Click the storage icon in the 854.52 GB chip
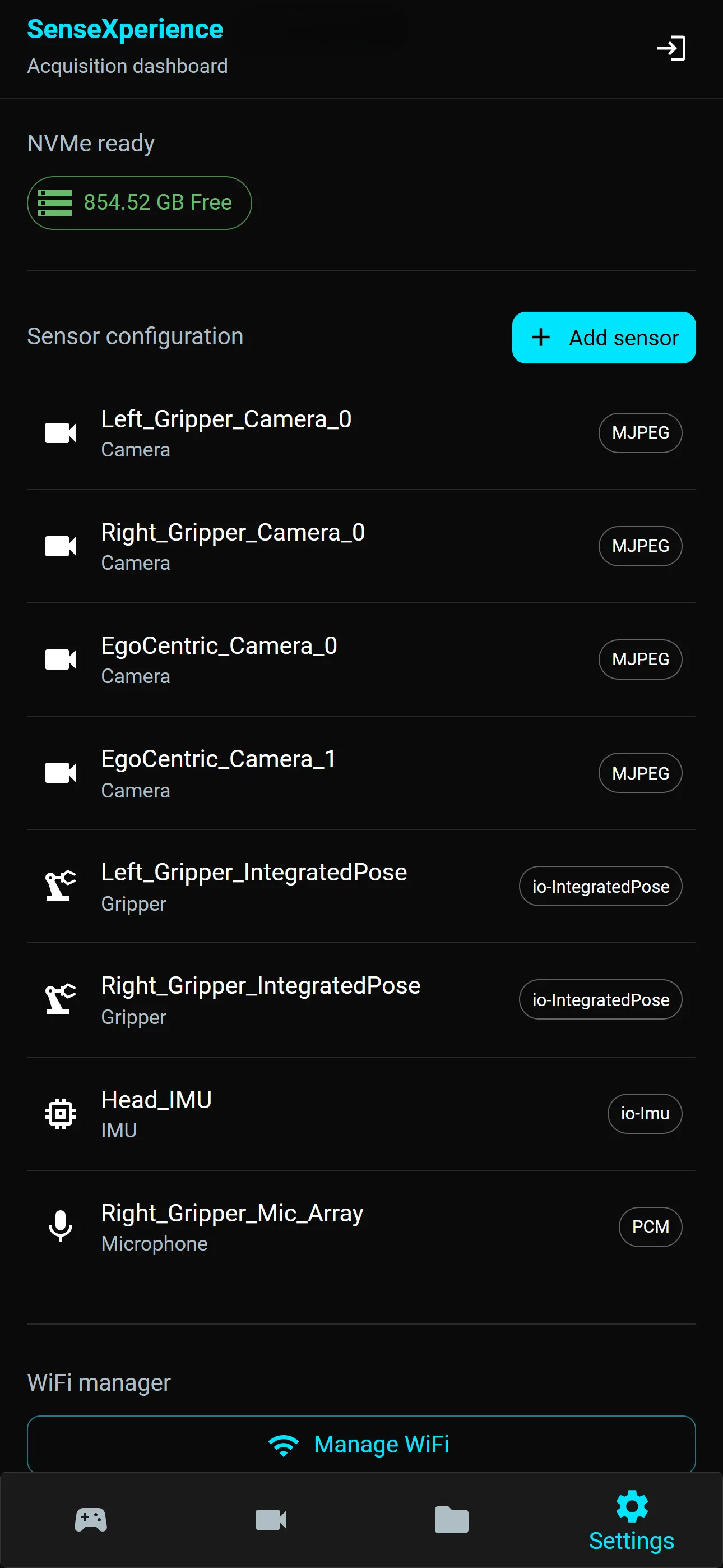 tap(55, 202)
